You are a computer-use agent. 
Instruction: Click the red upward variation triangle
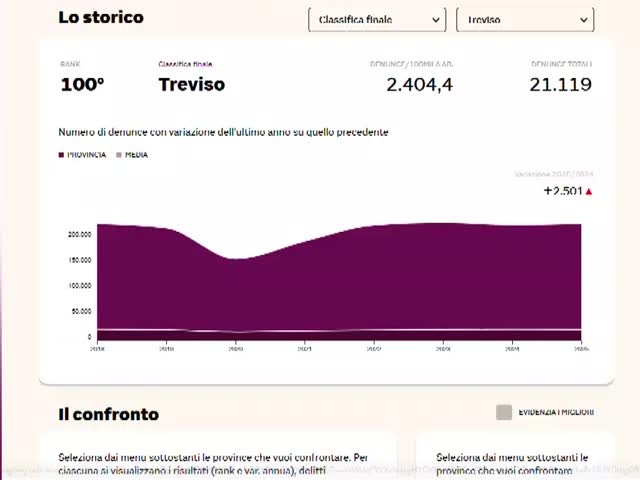pos(589,191)
